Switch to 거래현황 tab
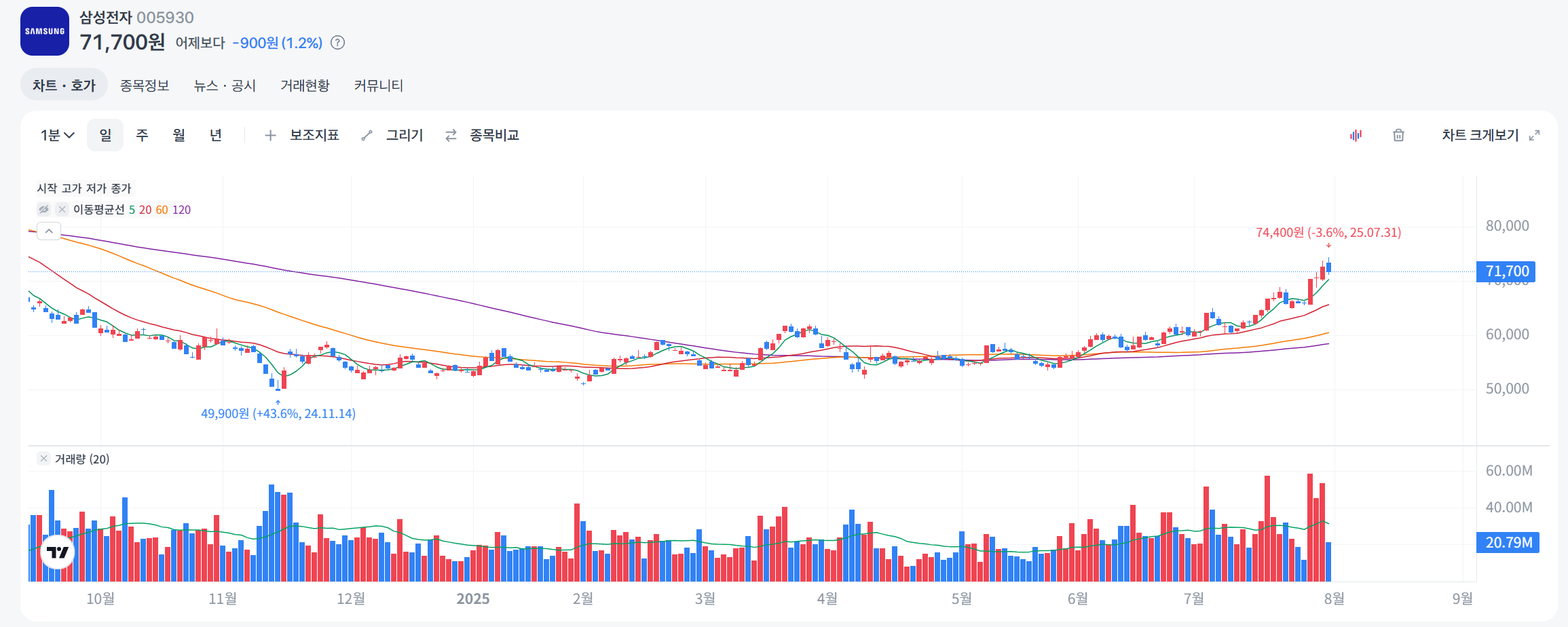Screen dimensions: 1568x627 (x=305, y=85)
